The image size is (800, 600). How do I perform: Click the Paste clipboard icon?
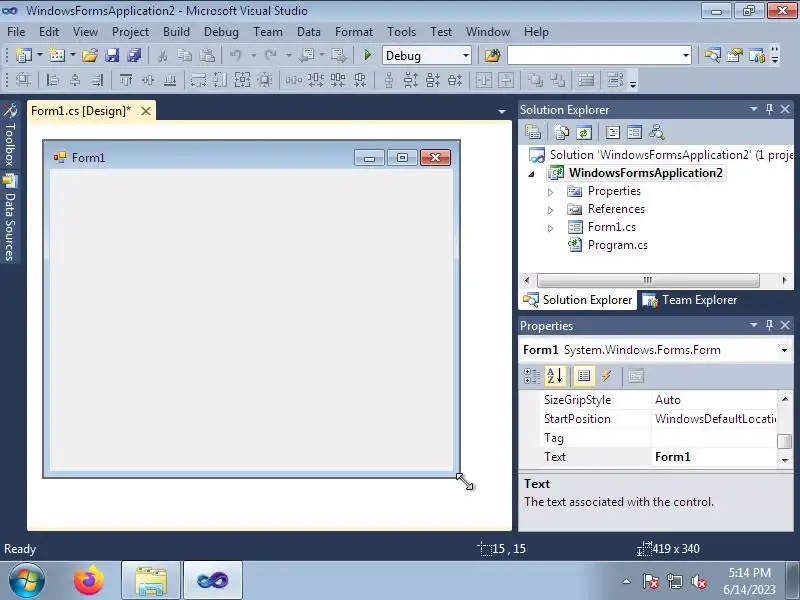207,55
